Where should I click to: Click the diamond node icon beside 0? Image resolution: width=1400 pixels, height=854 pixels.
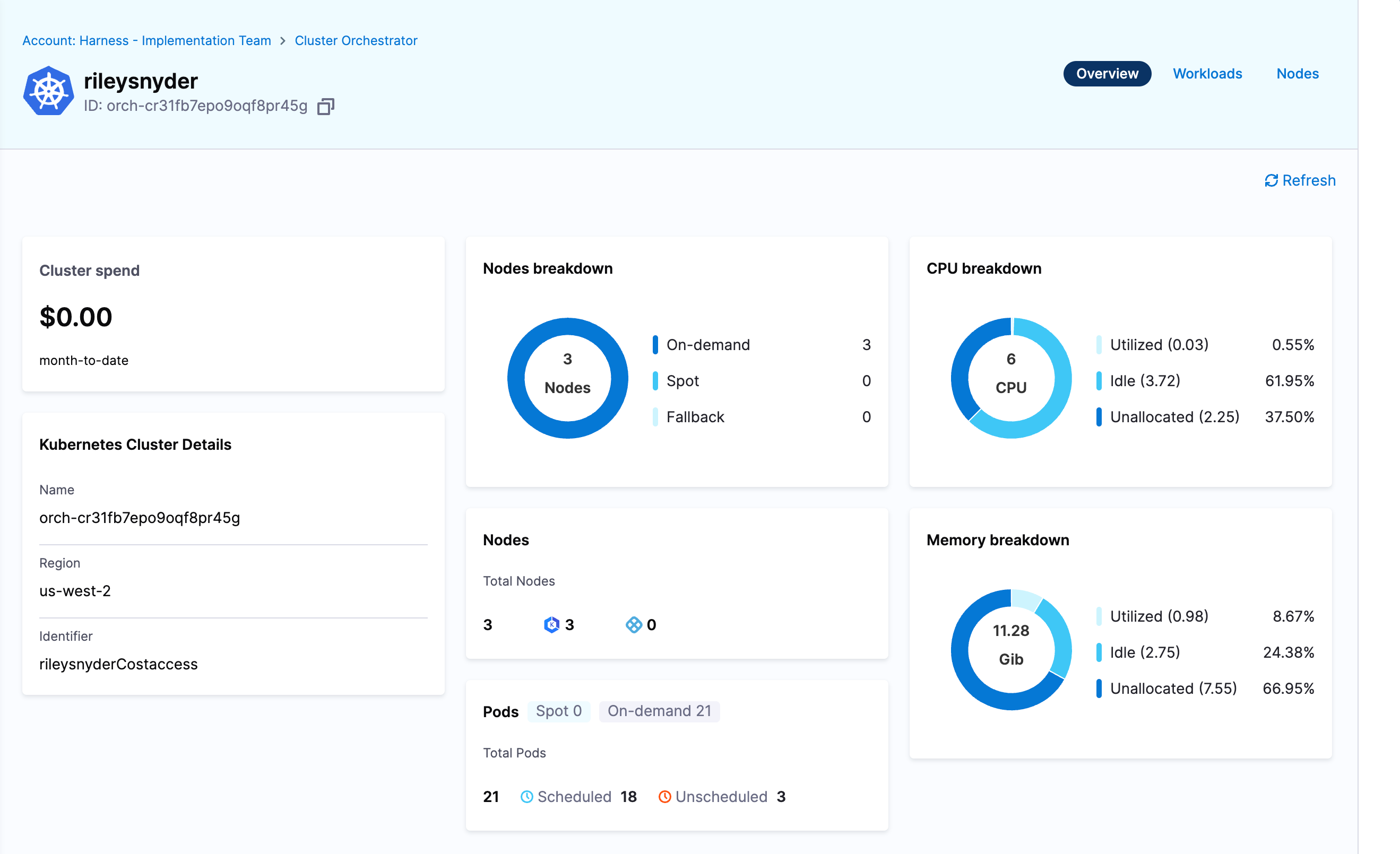click(633, 625)
